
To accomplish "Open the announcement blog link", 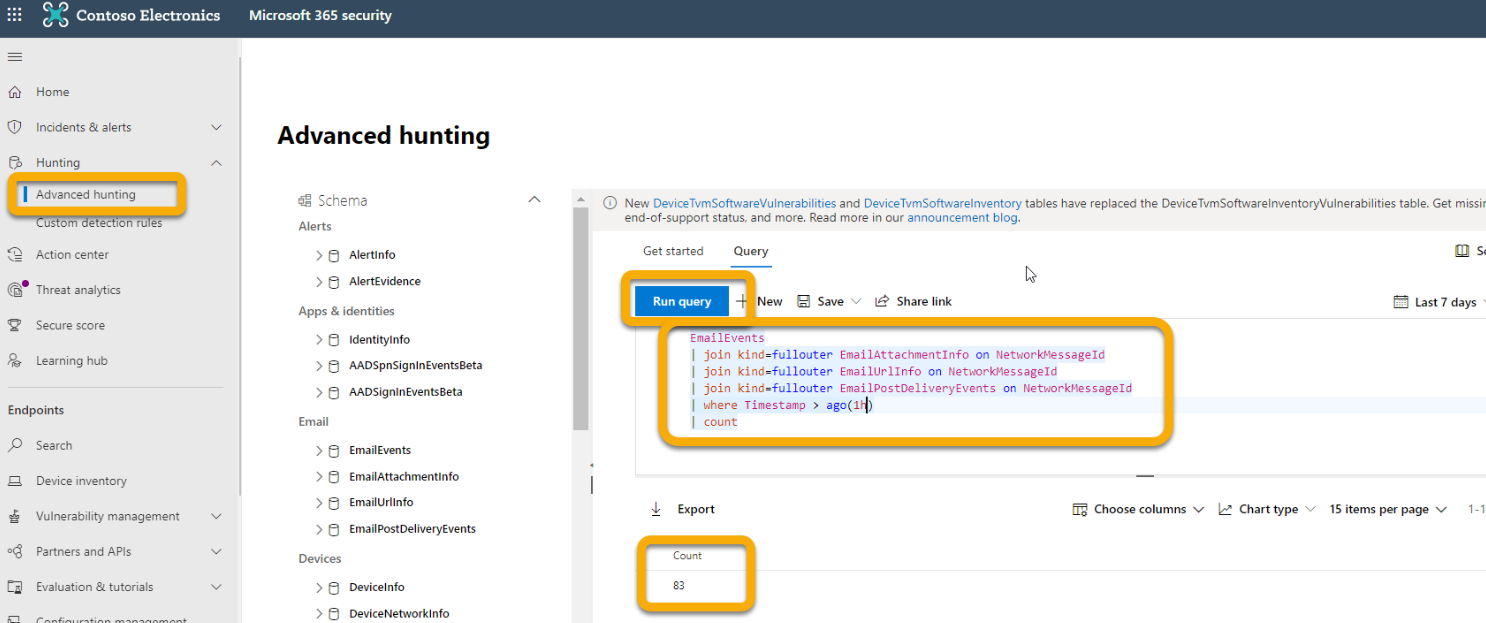I will pyautogui.click(x=962, y=218).
